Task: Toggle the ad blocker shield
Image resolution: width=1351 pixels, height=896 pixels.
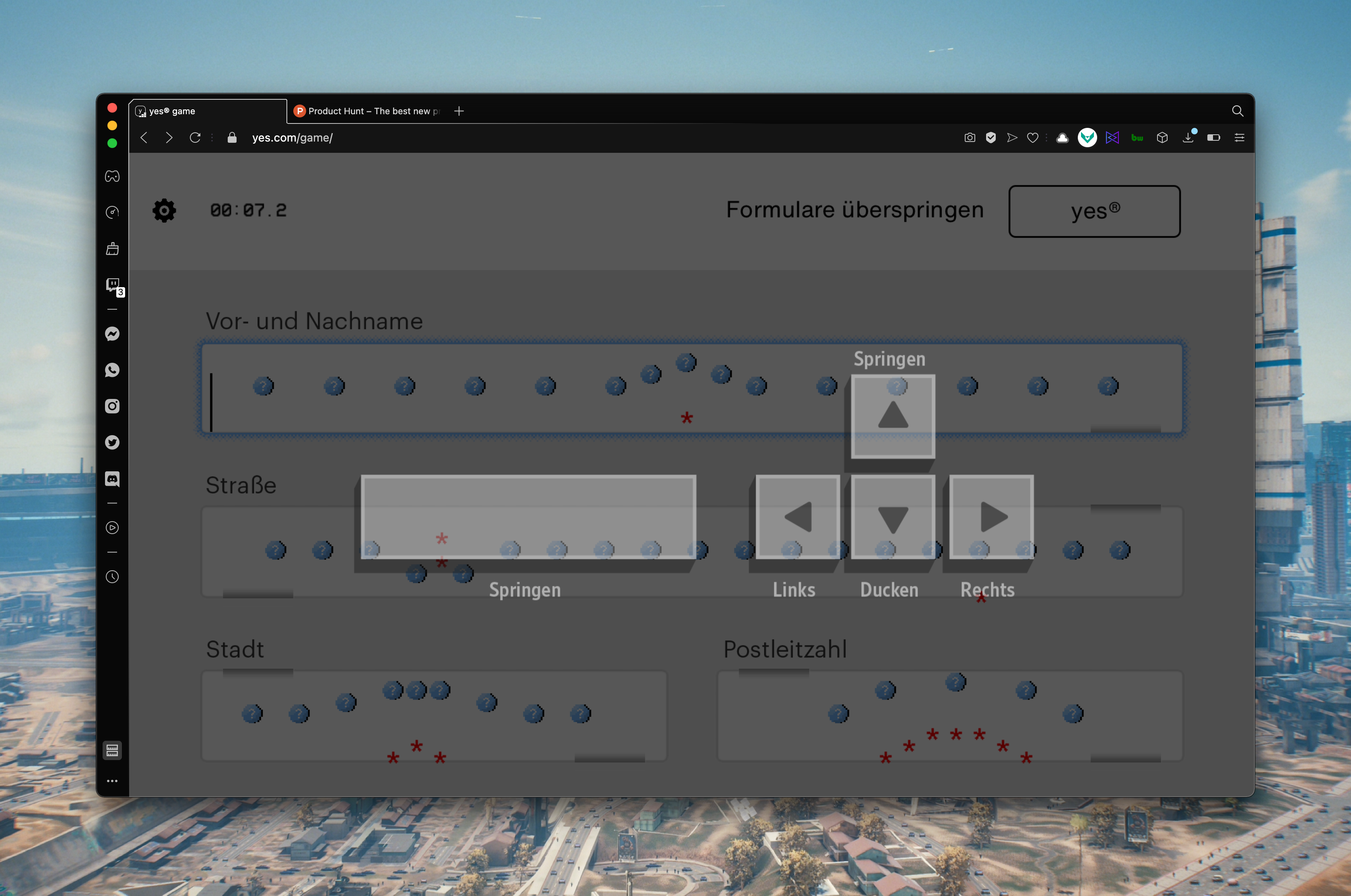Action: pos(991,138)
